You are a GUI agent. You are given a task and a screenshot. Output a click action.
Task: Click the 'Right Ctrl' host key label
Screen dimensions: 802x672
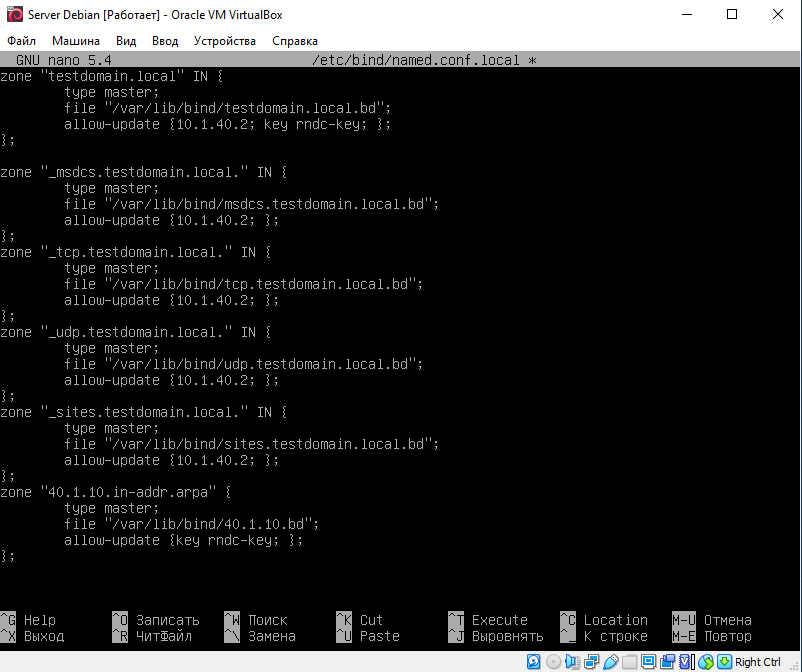point(758,662)
